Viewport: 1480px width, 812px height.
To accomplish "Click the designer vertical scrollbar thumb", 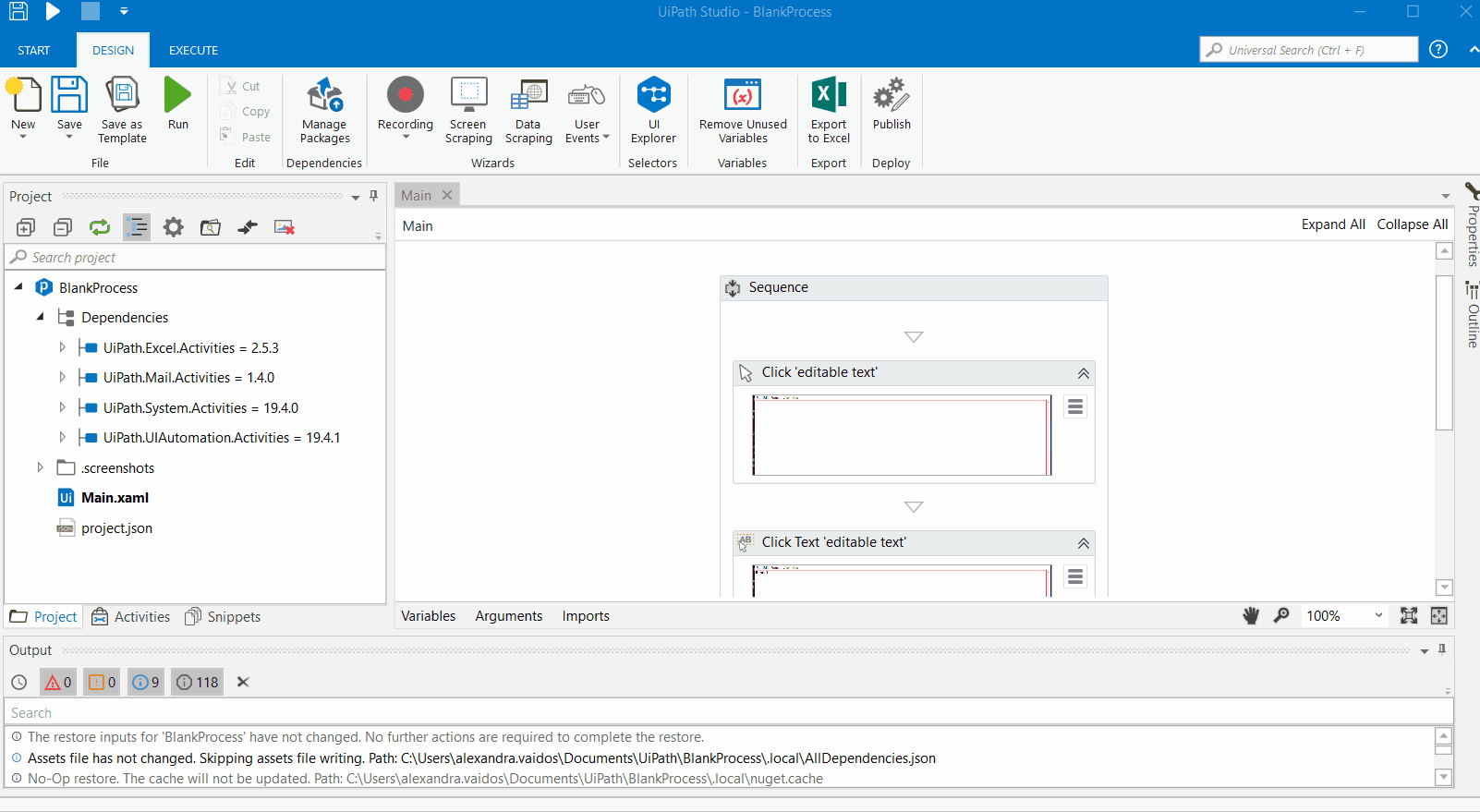I will click(x=1444, y=351).
